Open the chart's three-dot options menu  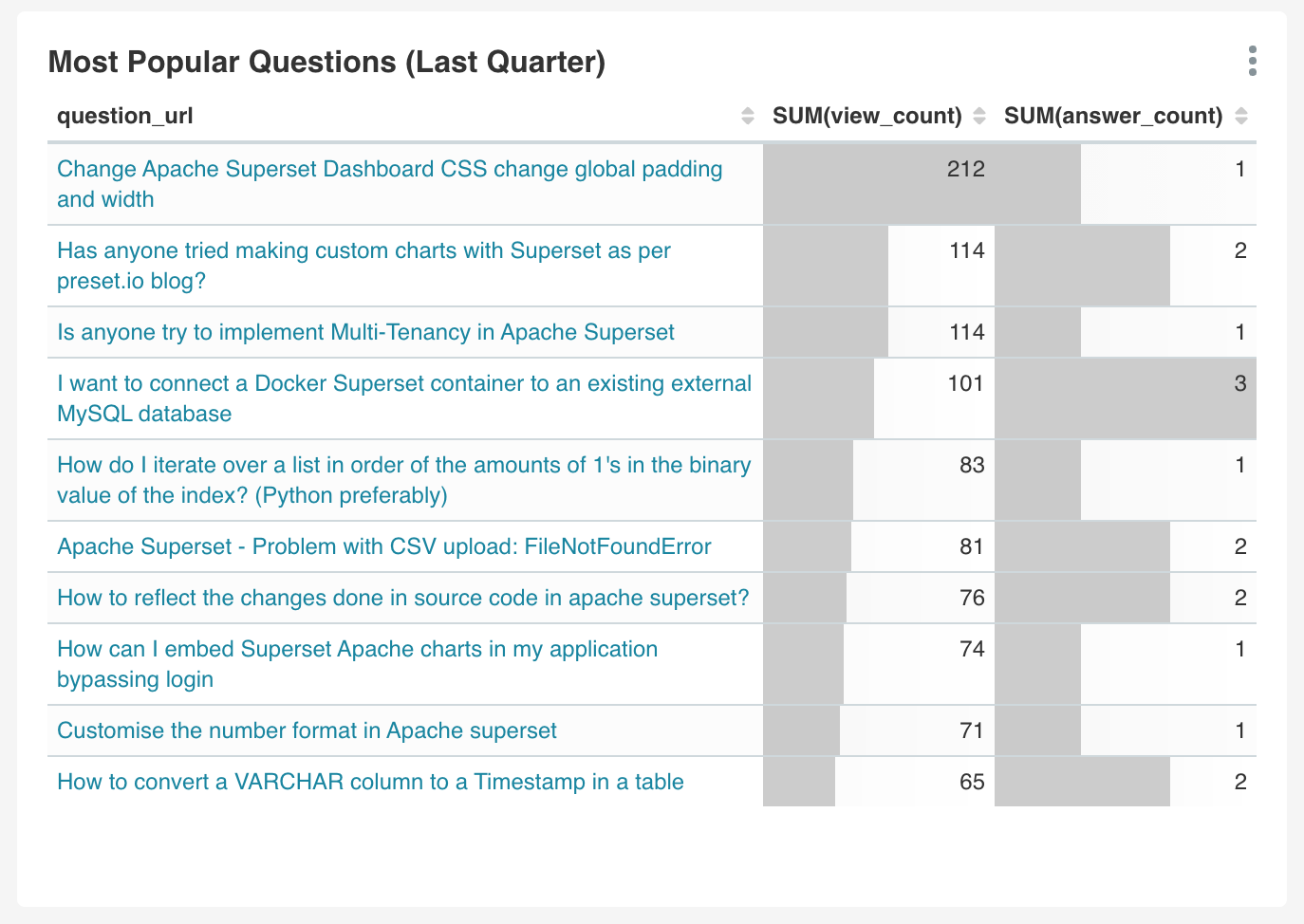coord(1253,61)
